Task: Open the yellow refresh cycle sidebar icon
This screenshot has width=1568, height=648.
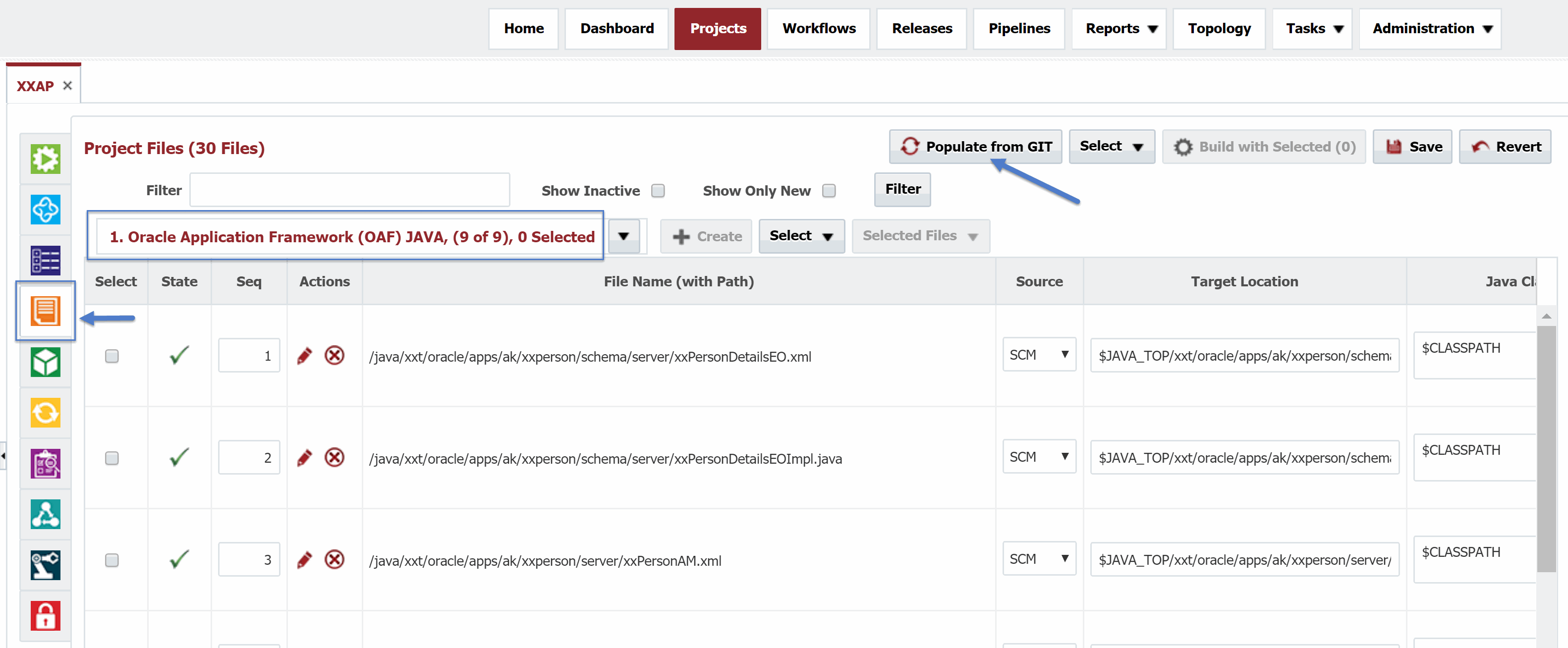Action: (46, 413)
